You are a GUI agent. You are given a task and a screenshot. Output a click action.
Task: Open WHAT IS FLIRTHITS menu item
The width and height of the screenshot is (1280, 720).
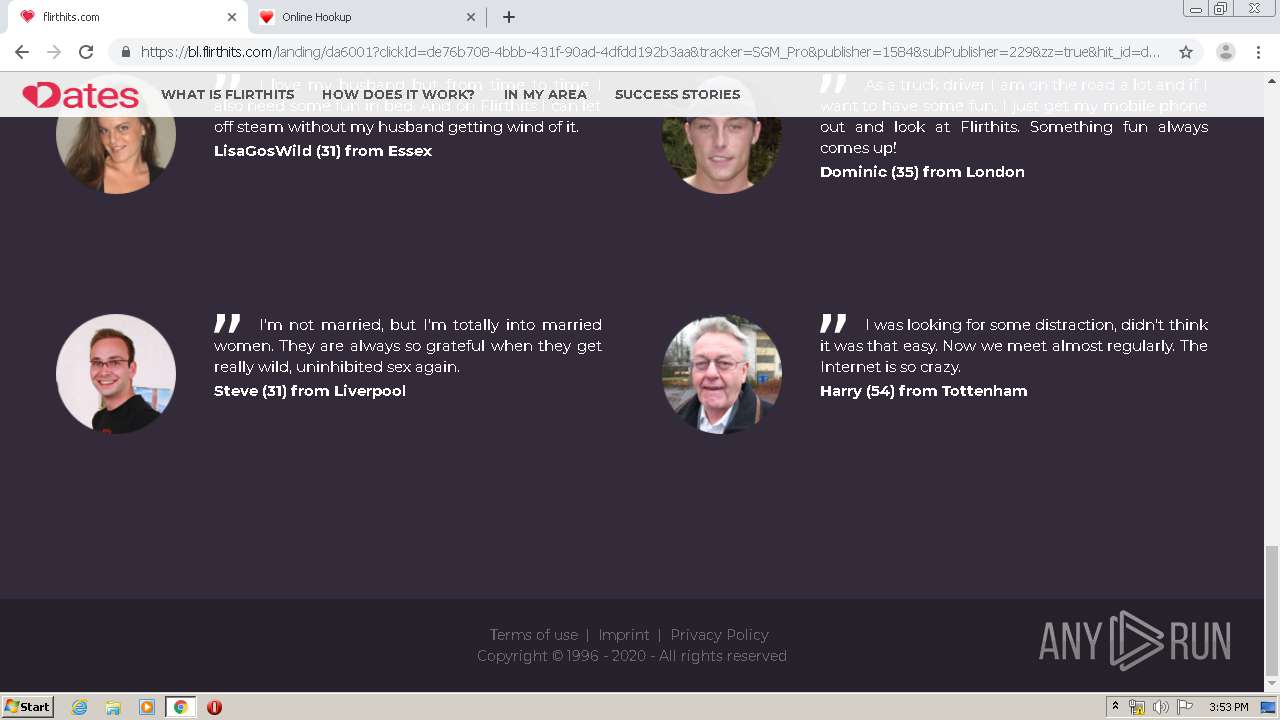[227, 95]
